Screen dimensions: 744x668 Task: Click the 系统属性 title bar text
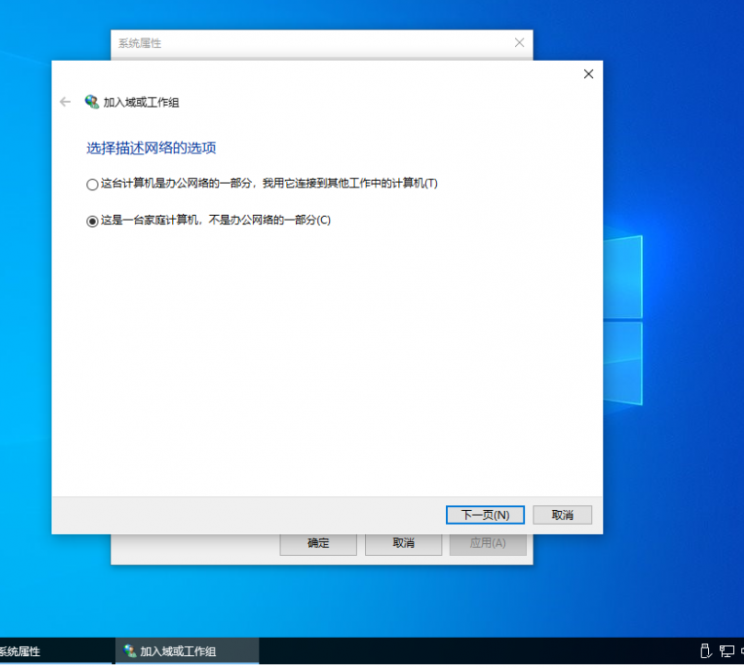pyautogui.click(x=140, y=43)
